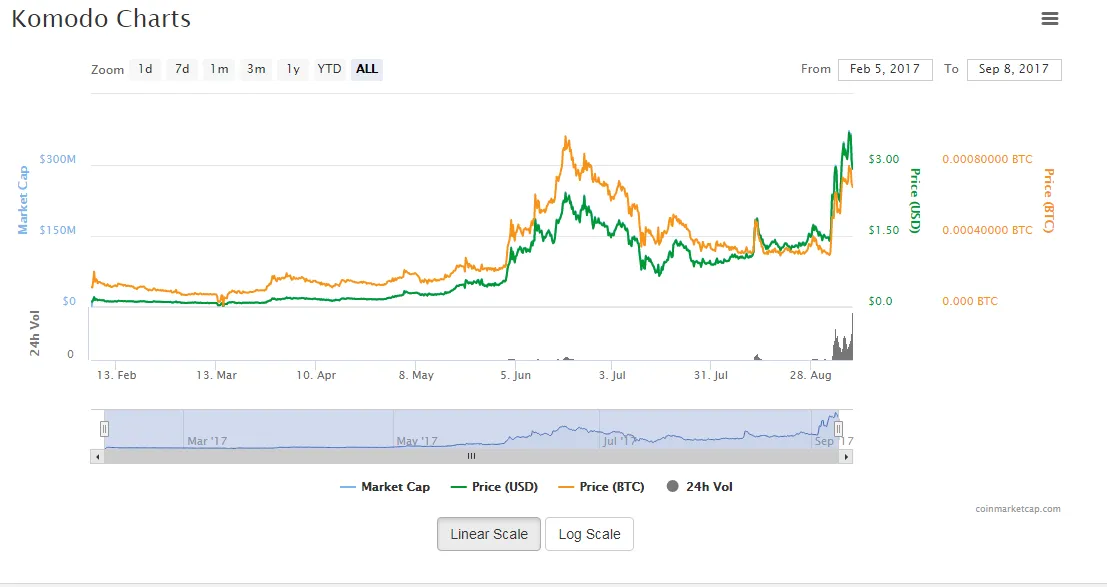This screenshot has height=587, width=1107.
Task: Click the 10. Apr axis label
Action: pyautogui.click(x=316, y=375)
